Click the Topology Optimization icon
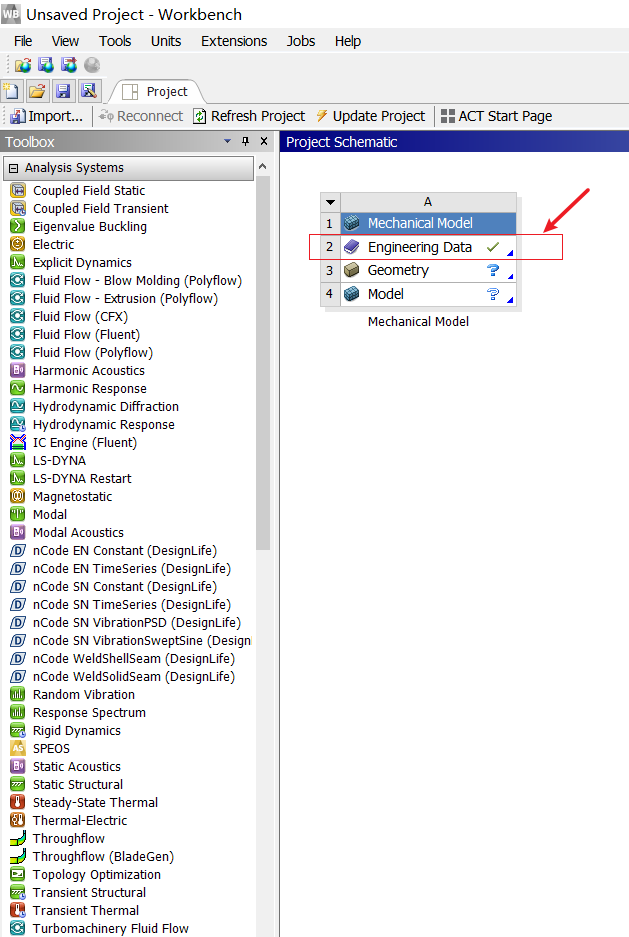Image resolution: width=629 pixels, height=937 pixels. click(18, 874)
